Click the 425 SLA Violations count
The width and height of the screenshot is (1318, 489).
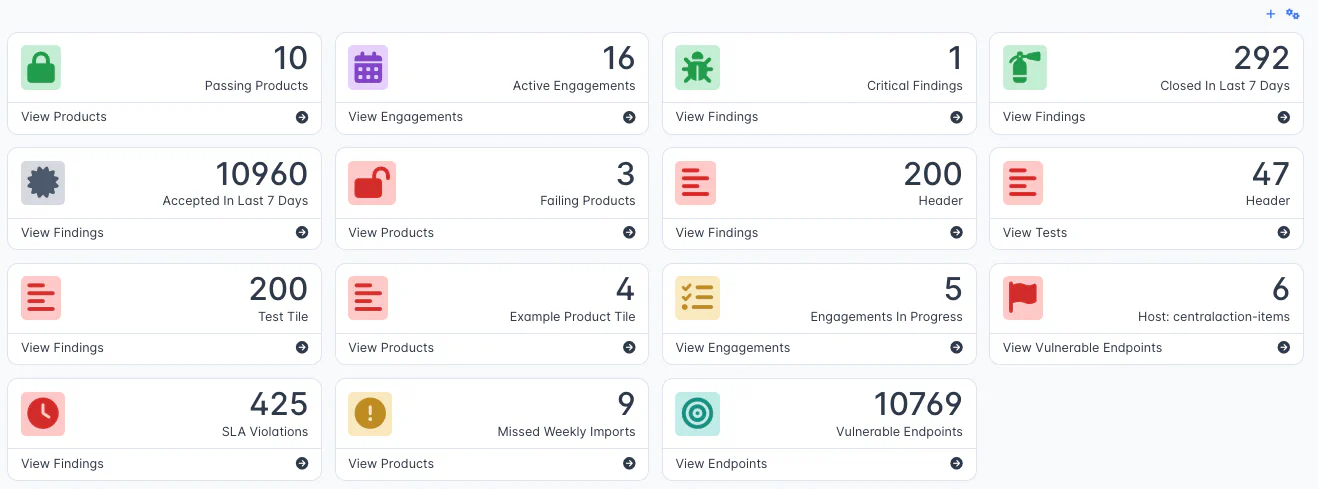tap(278, 403)
